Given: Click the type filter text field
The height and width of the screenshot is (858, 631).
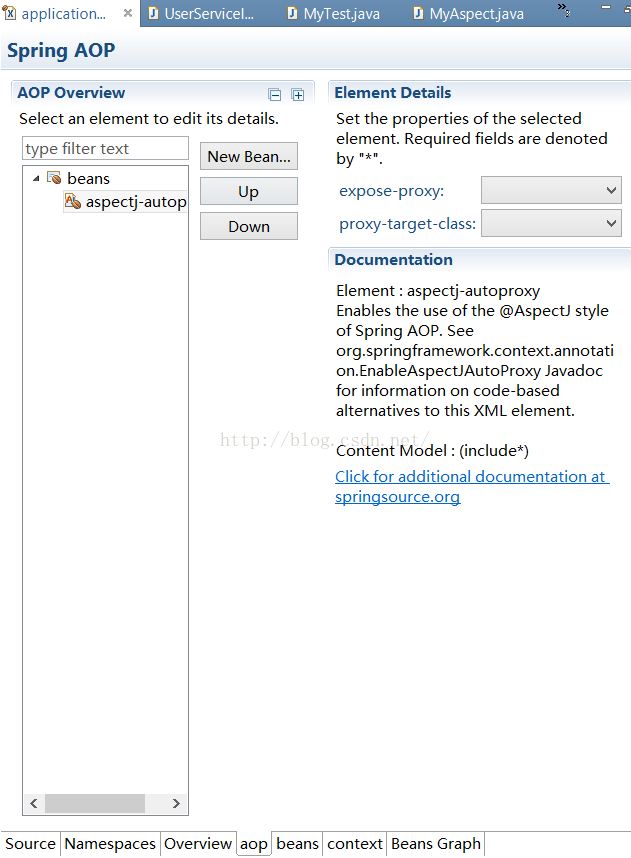Looking at the screenshot, I should [x=105, y=148].
